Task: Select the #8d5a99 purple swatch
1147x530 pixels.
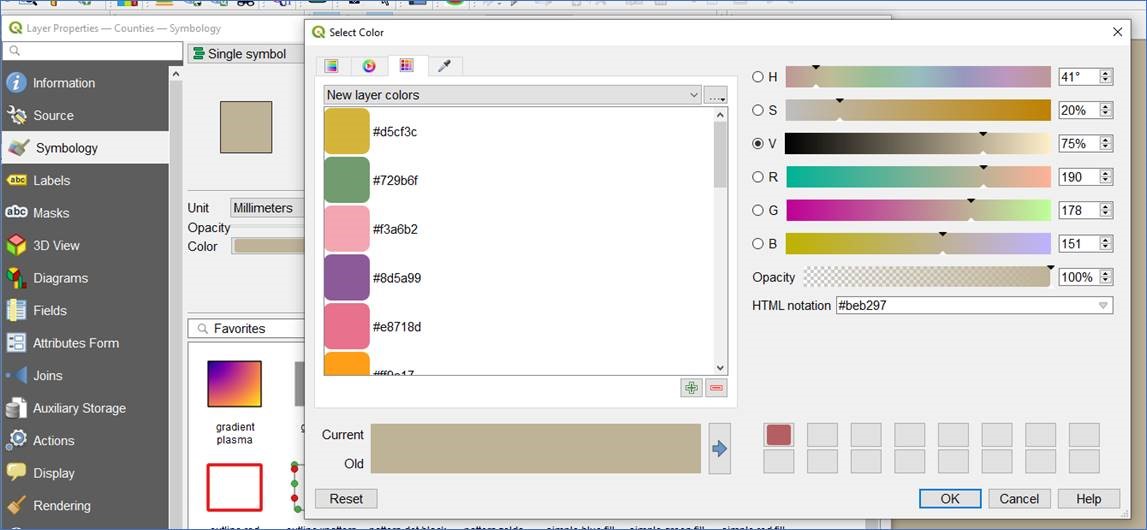Action: pos(347,278)
